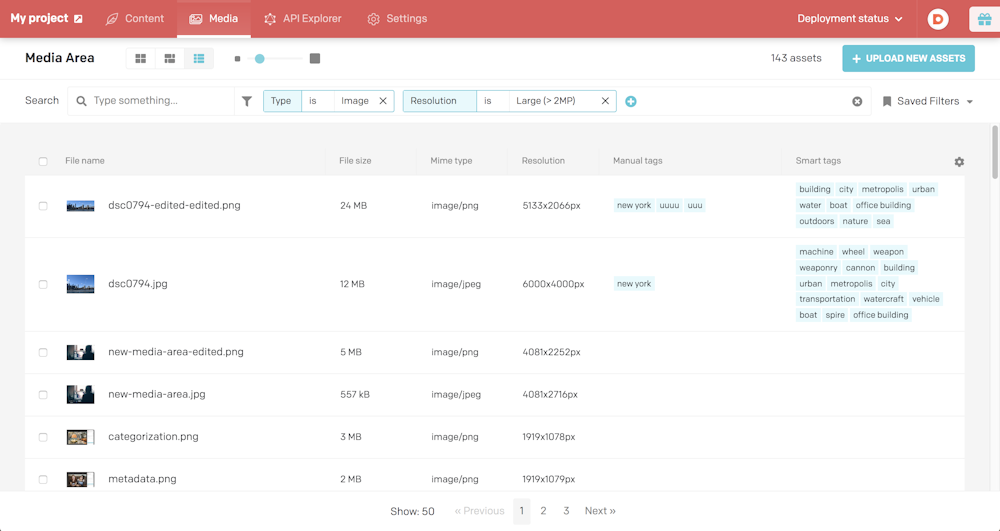Open table column settings gear
Screen dimensions: 1000x531
pyautogui.click(x=959, y=162)
